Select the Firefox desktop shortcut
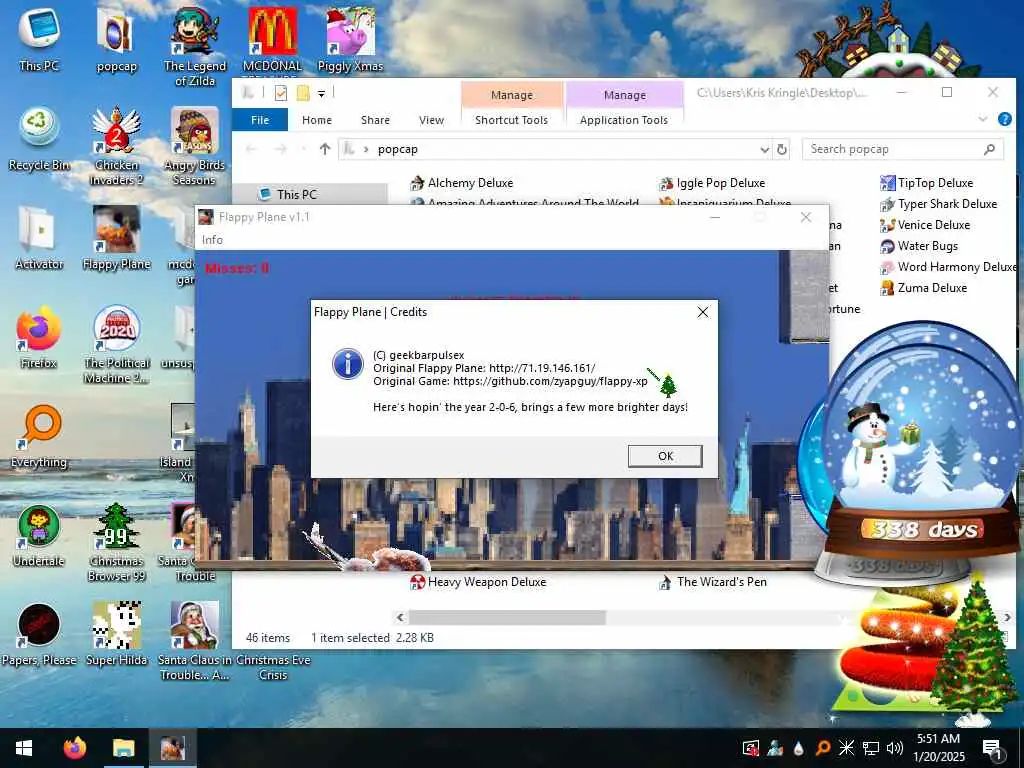The image size is (1024, 768). tap(39, 337)
